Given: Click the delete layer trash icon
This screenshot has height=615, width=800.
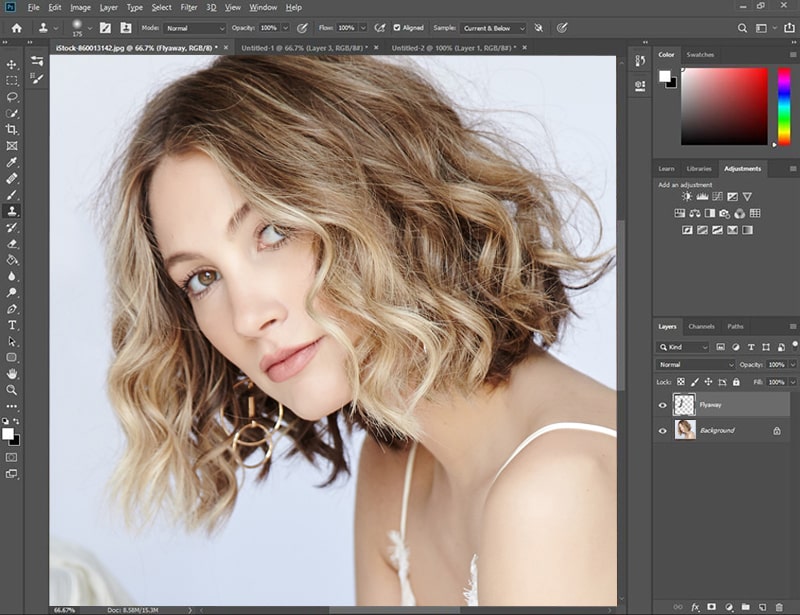Looking at the screenshot, I should pos(779,607).
